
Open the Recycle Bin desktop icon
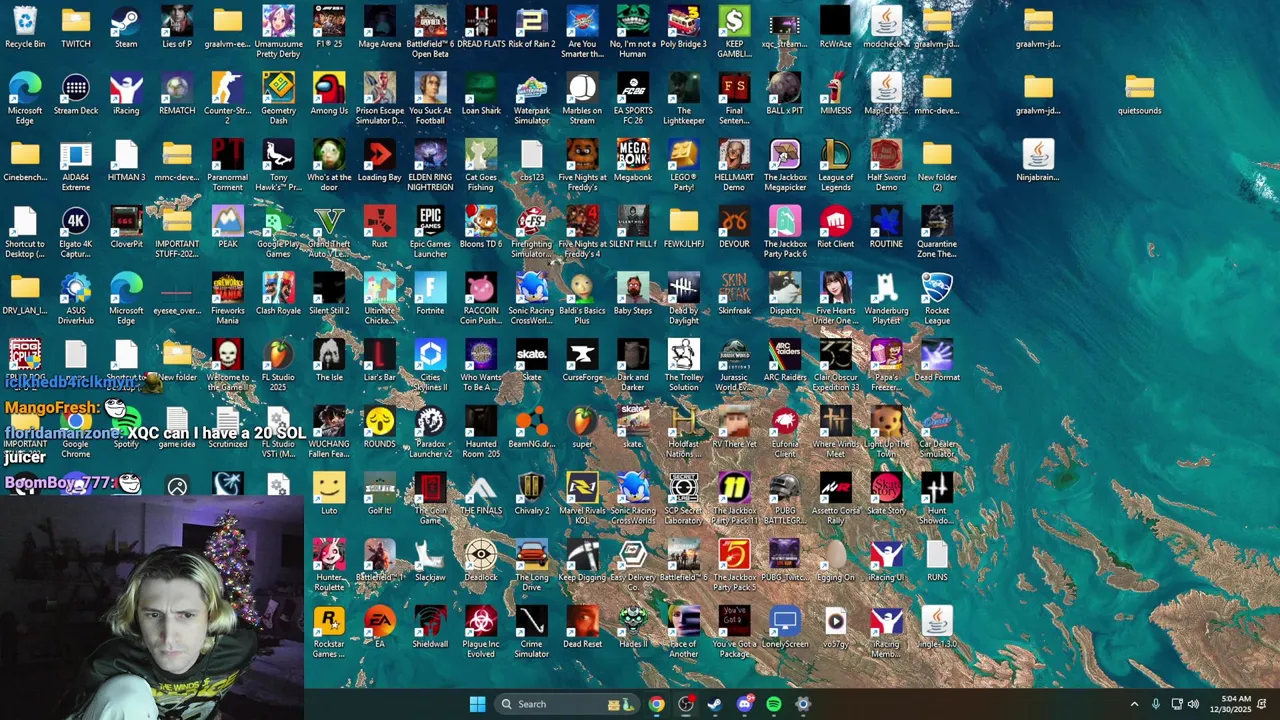point(25,27)
